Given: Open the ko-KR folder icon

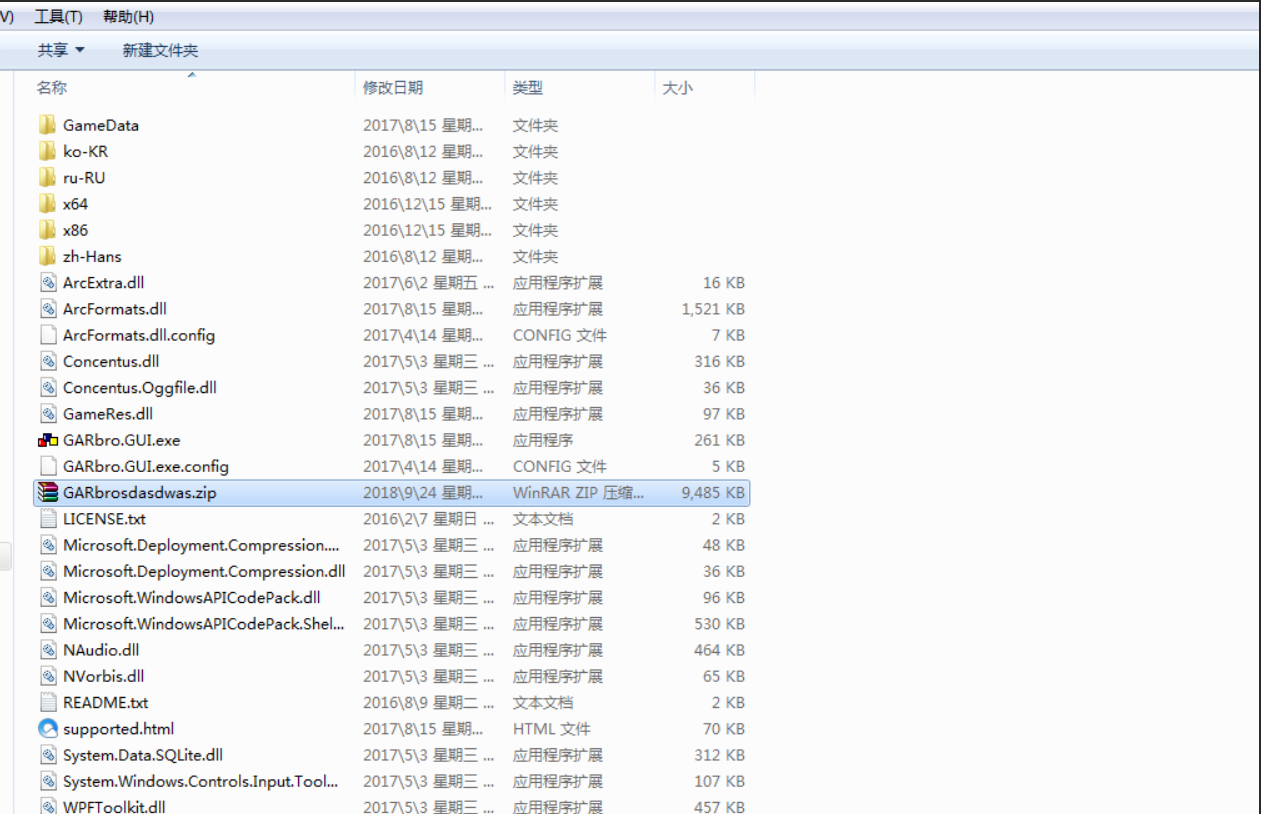Looking at the screenshot, I should (x=48, y=151).
